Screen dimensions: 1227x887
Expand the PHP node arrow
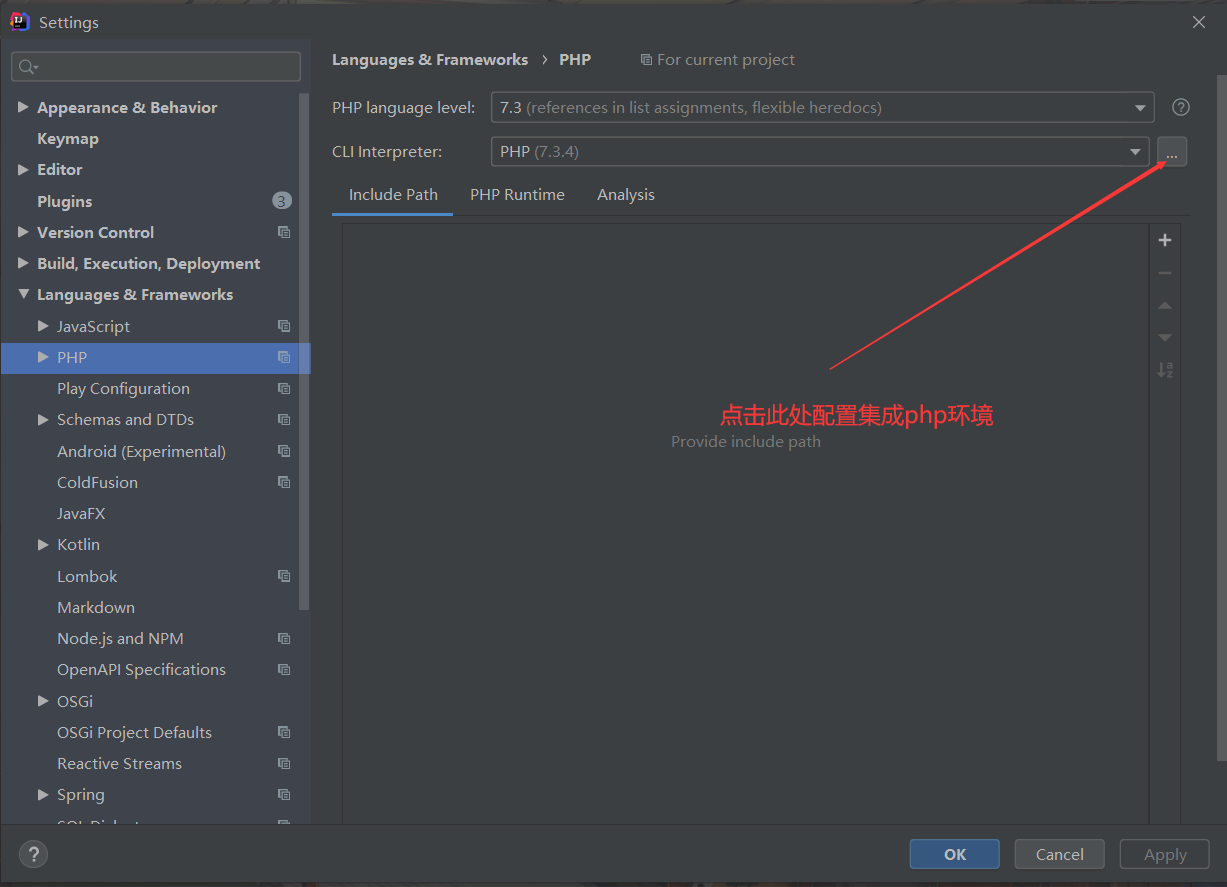[x=43, y=357]
